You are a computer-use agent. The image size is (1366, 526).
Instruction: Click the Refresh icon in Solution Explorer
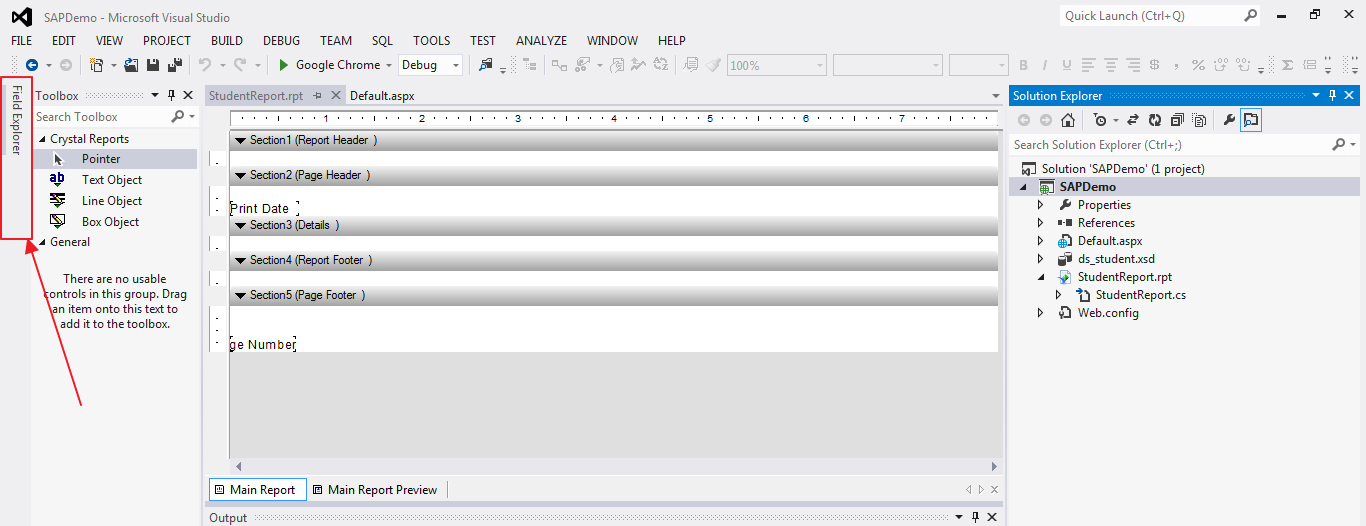point(1155,120)
